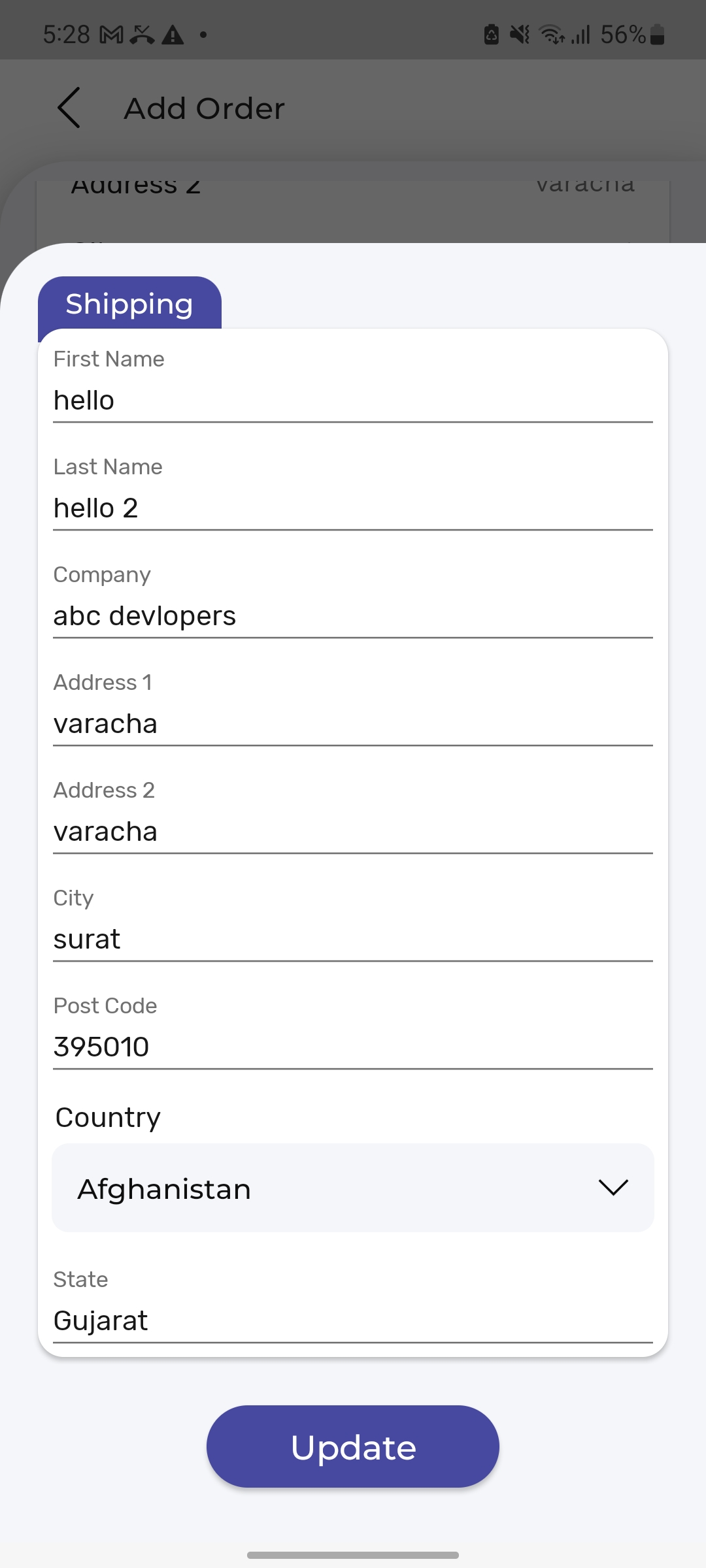Image resolution: width=706 pixels, height=1568 pixels.
Task: Tap the muted sound status icon
Action: pos(520,35)
